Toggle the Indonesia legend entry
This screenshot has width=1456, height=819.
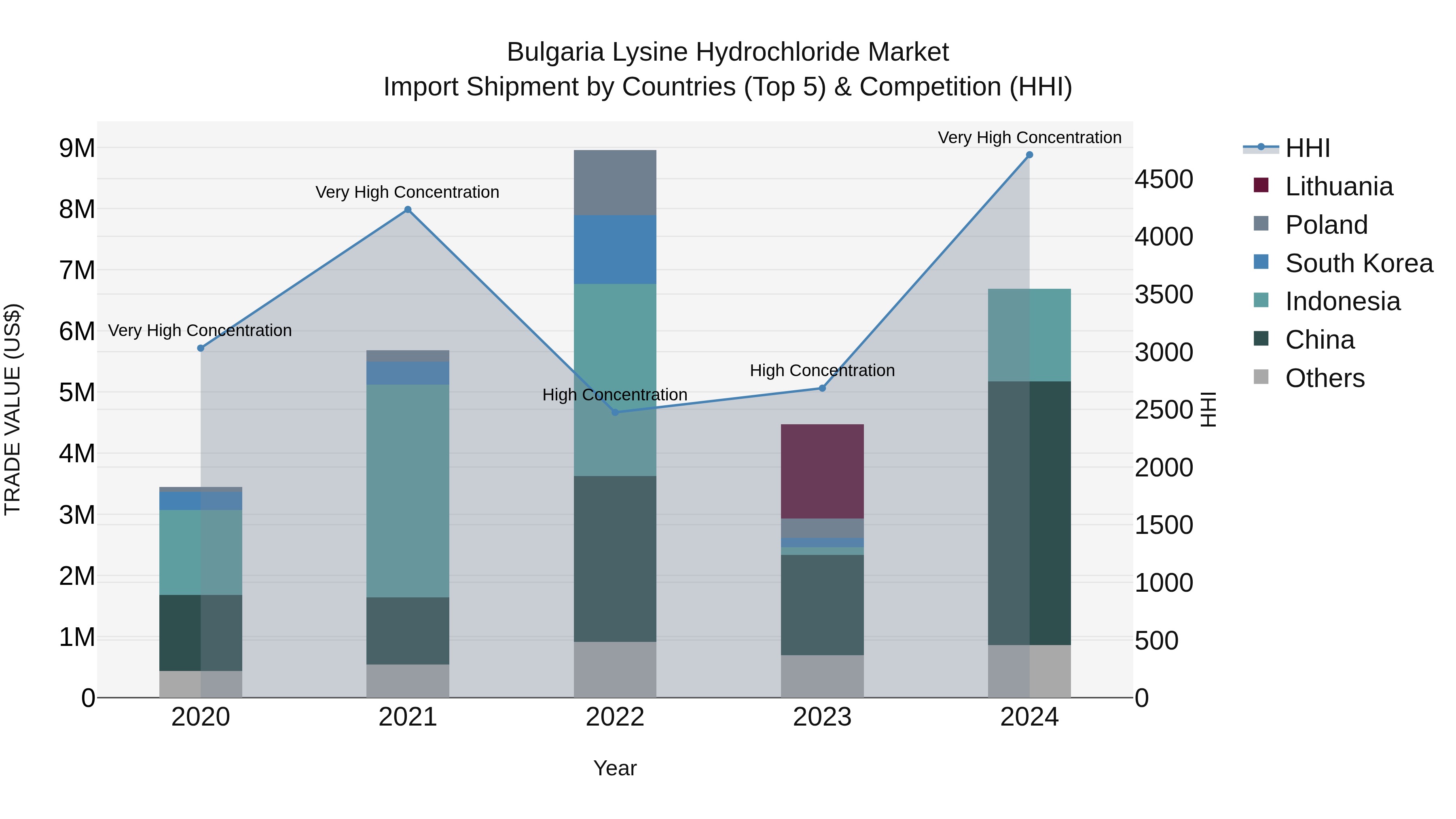pos(1327,301)
